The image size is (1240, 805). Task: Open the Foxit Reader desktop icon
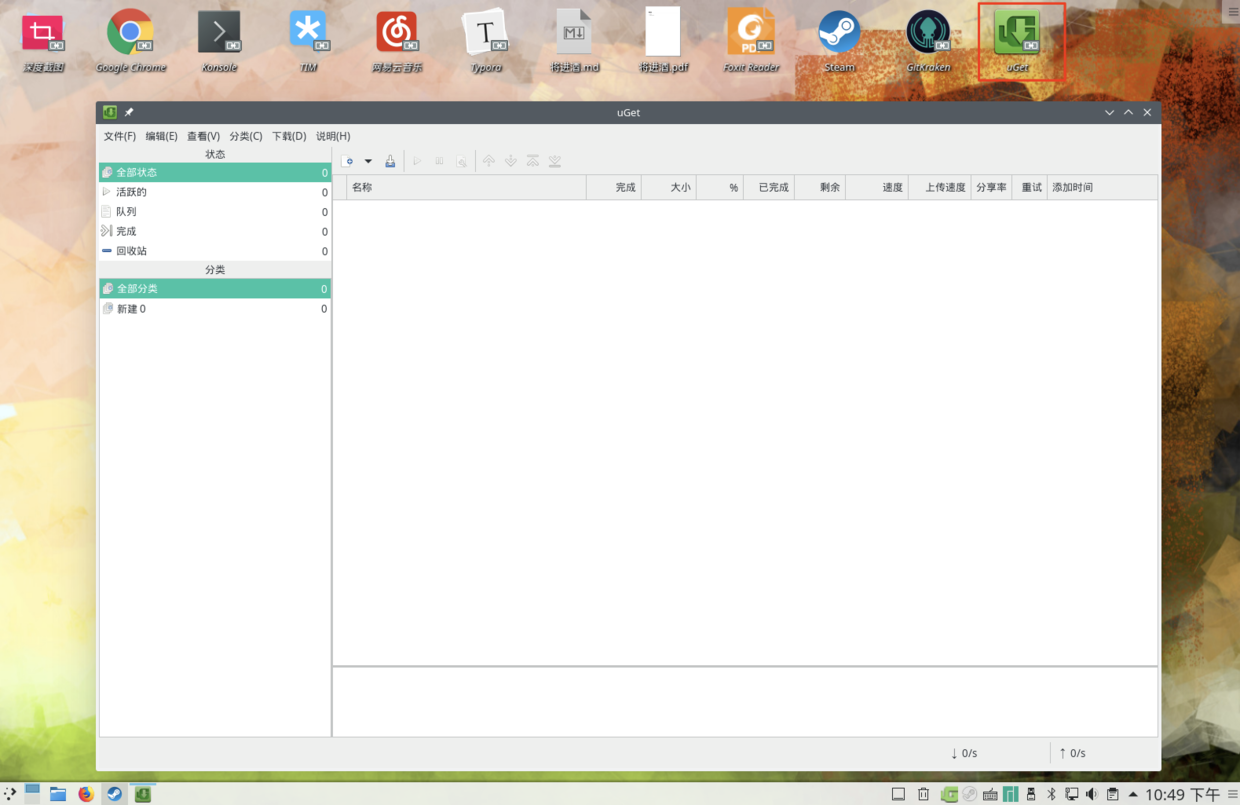point(751,42)
